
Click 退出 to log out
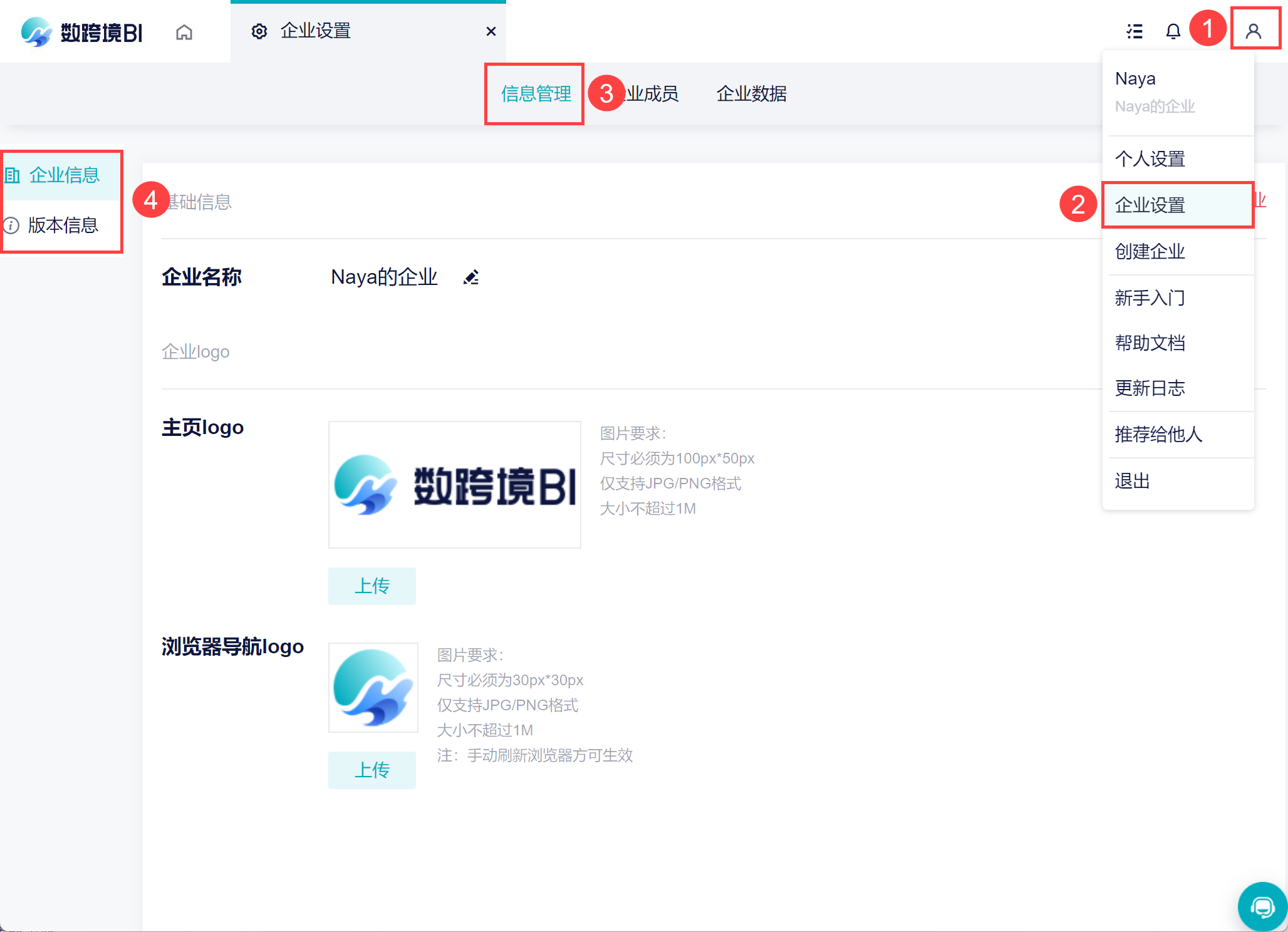1132,481
